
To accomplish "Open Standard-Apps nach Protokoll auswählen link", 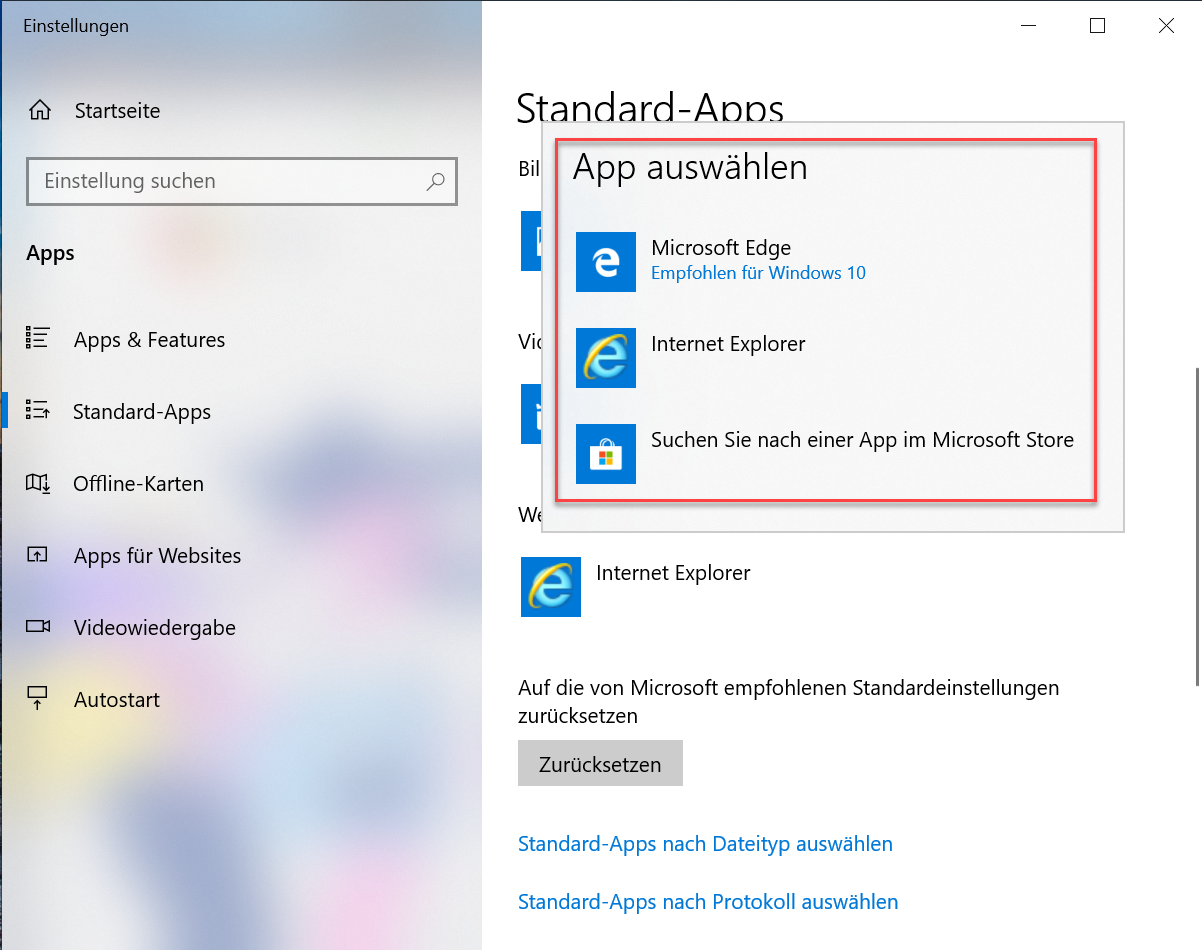I will click(x=708, y=902).
